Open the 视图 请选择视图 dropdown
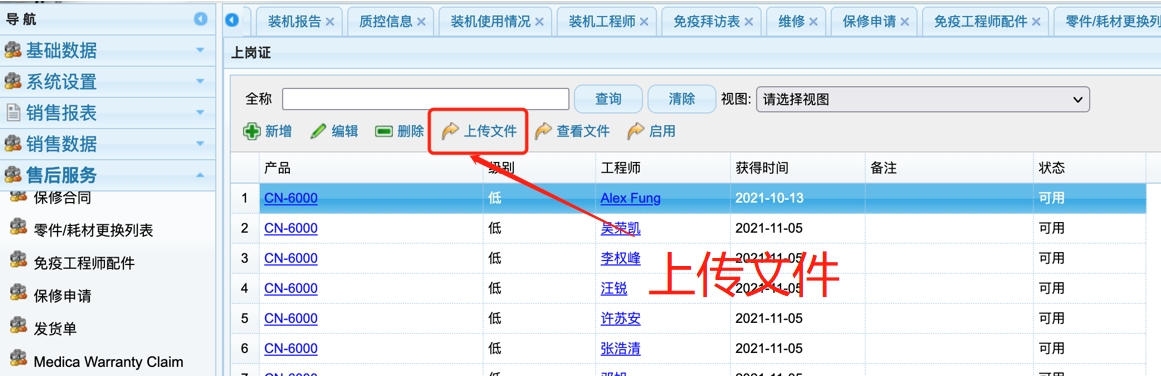1161x376 pixels. 923,98
